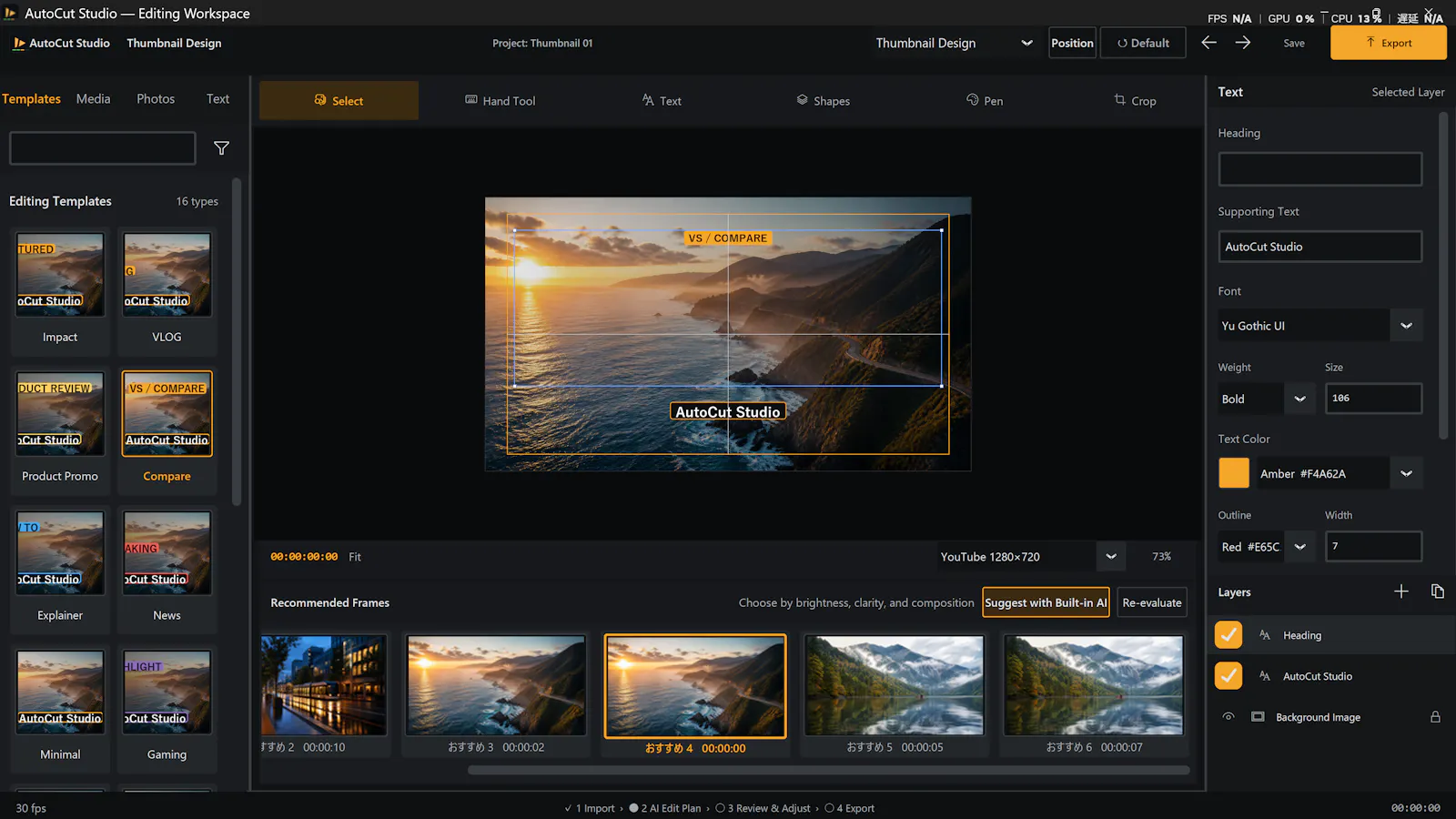The width and height of the screenshot is (1456, 819).
Task: Click the redo forward arrow
Action: 1243,43
